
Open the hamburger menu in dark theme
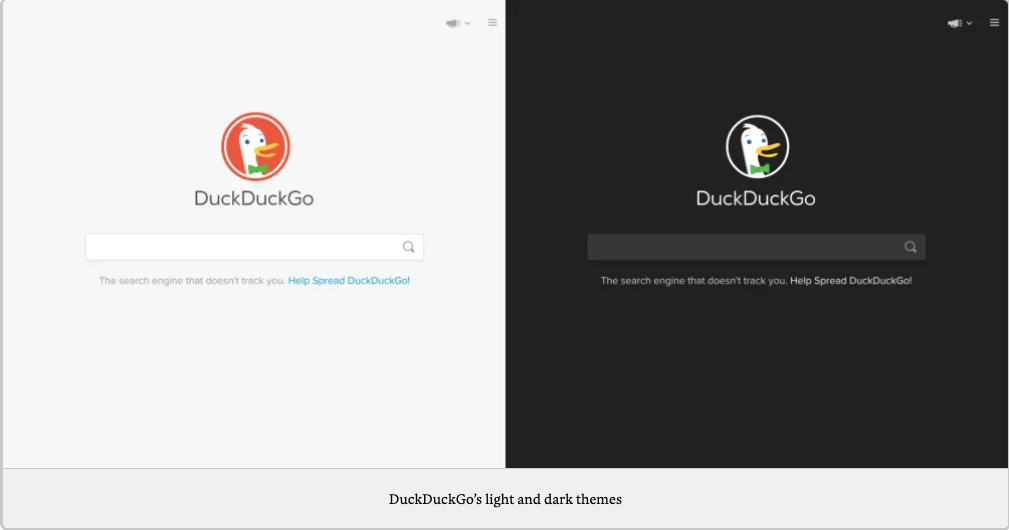tap(994, 23)
